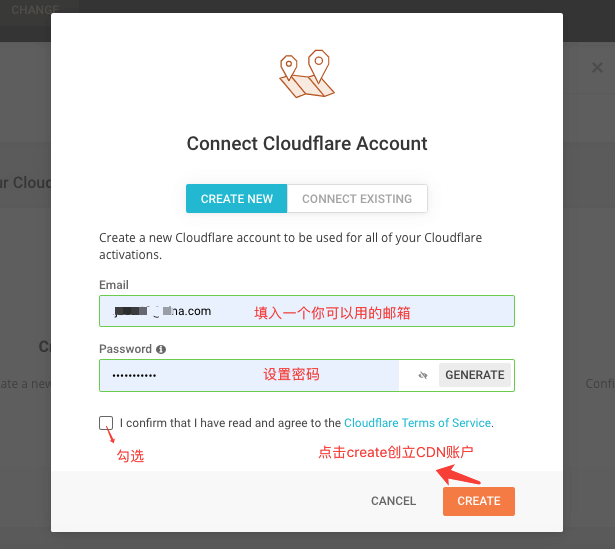Select the CREATE NEW tab
This screenshot has width=615, height=549.
click(x=237, y=199)
